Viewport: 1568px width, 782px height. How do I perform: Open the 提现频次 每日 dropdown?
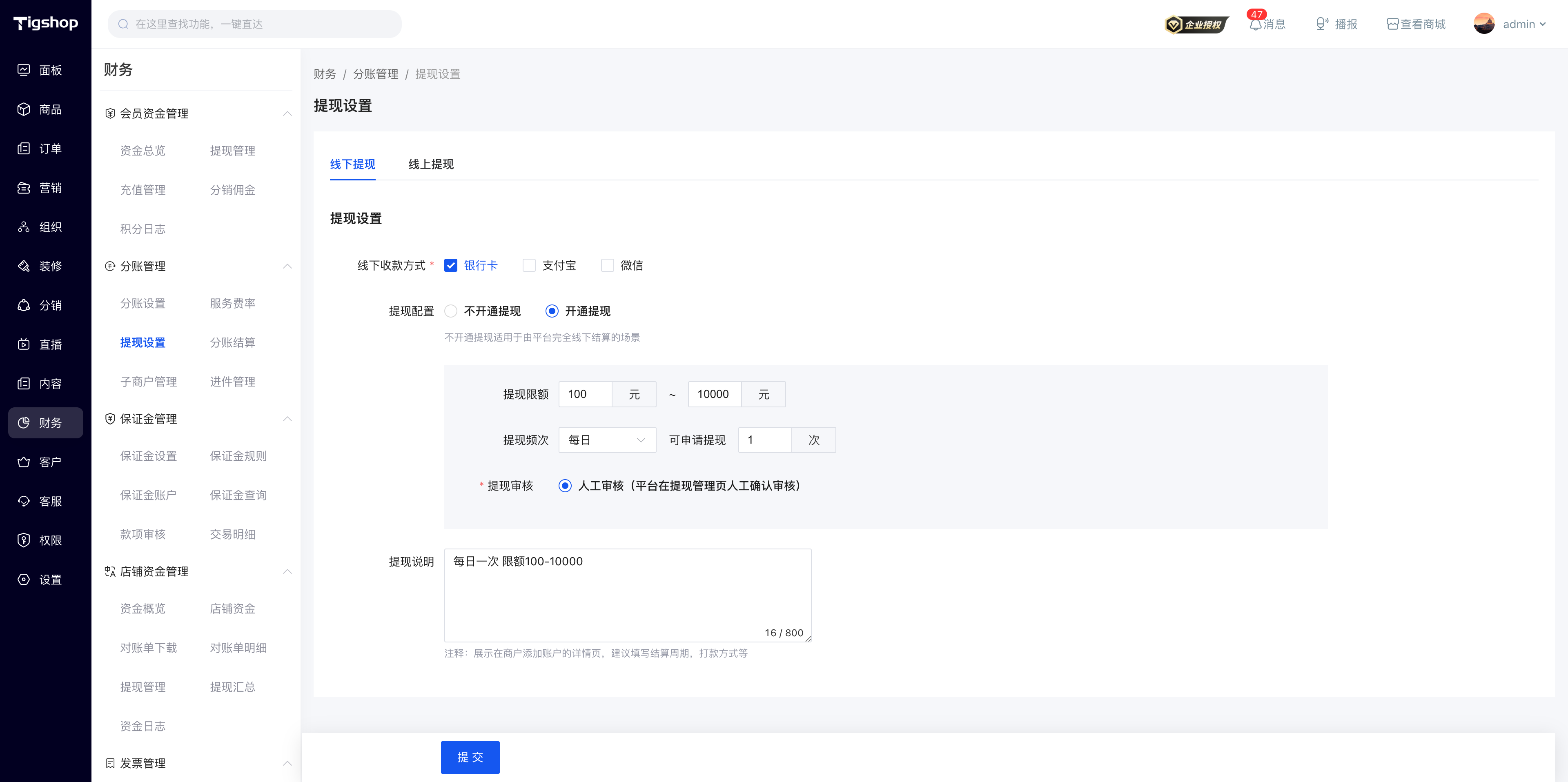[607, 440]
